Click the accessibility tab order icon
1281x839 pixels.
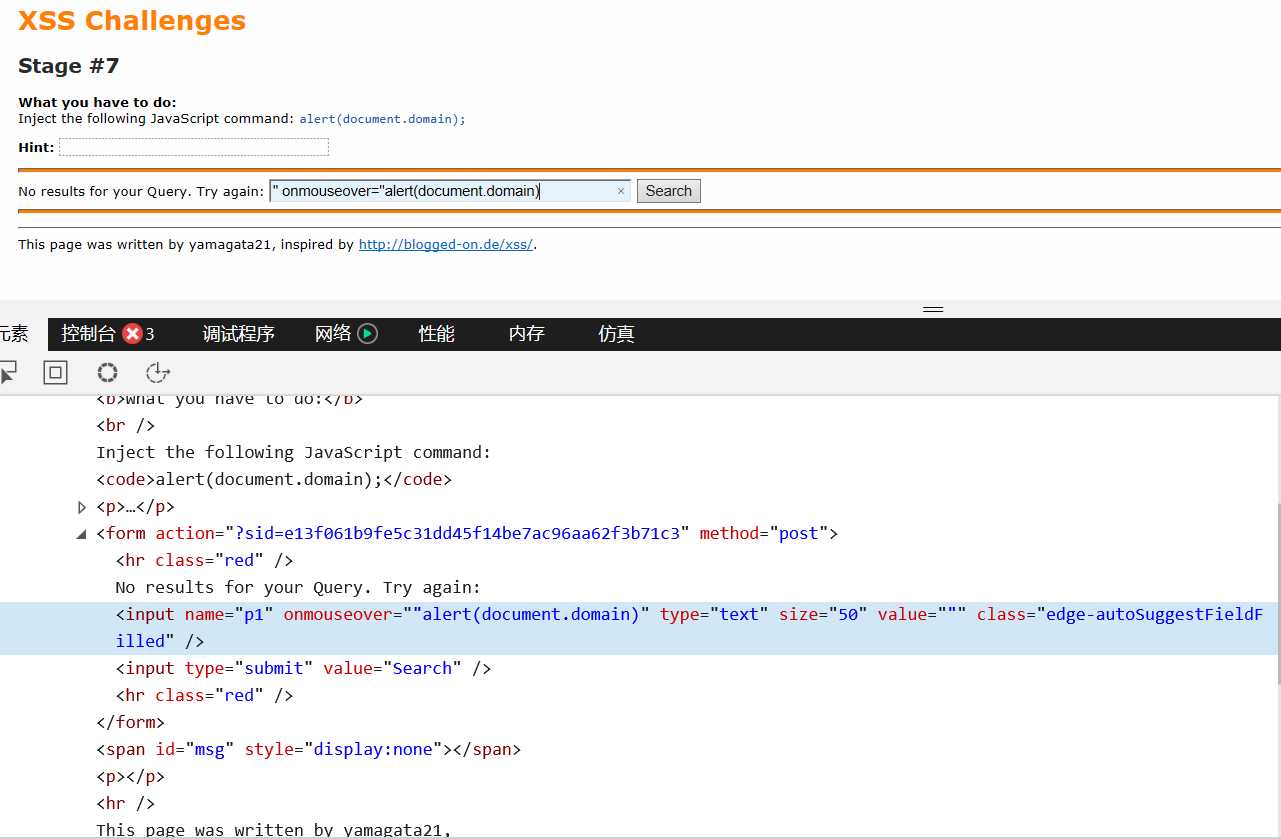click(x=158, y=373)
